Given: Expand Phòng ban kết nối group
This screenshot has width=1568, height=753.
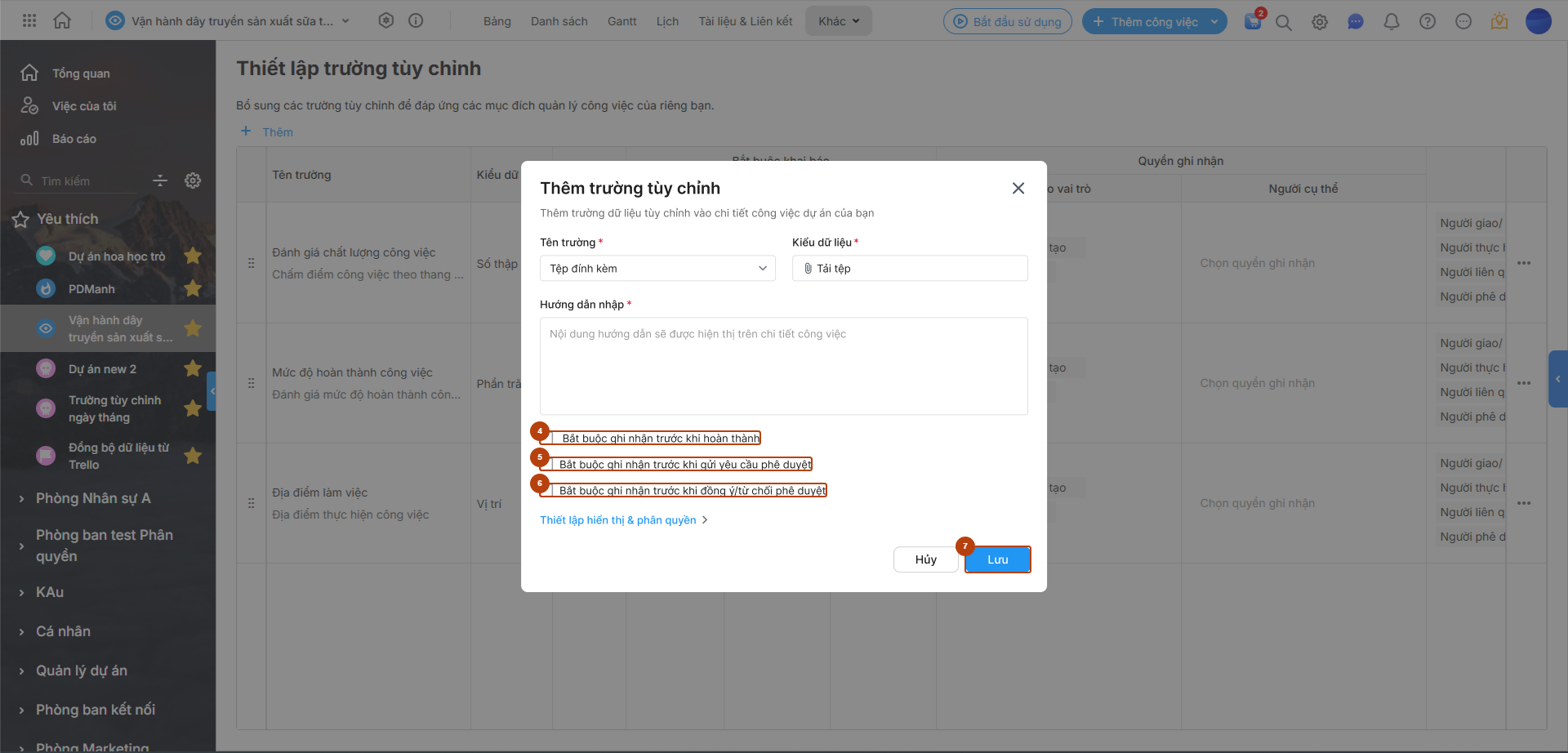Looking at the screenshot, I should click(x=21, y=711).
